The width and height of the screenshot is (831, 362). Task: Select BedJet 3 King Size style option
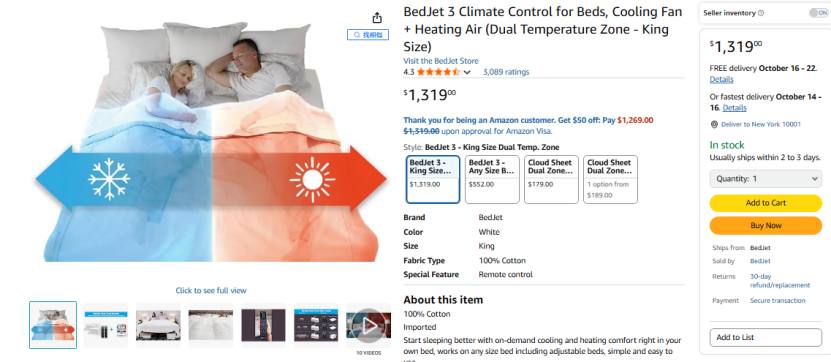(433, 179)
